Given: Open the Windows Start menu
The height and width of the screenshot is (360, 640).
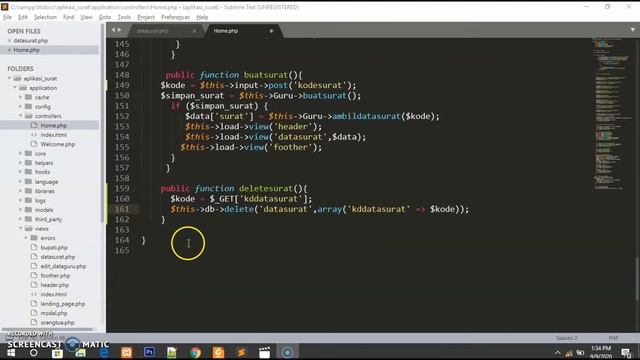Looking at the screenshot, I should click(x=11, y=353).
